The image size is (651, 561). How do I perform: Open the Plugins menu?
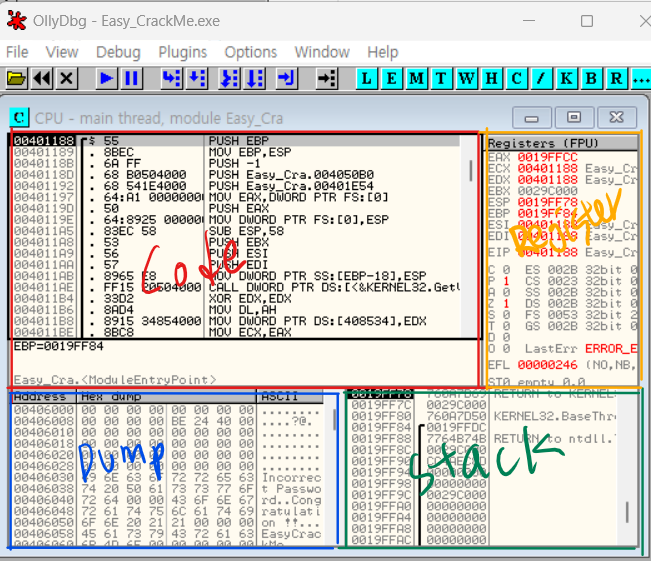(183, 52)
